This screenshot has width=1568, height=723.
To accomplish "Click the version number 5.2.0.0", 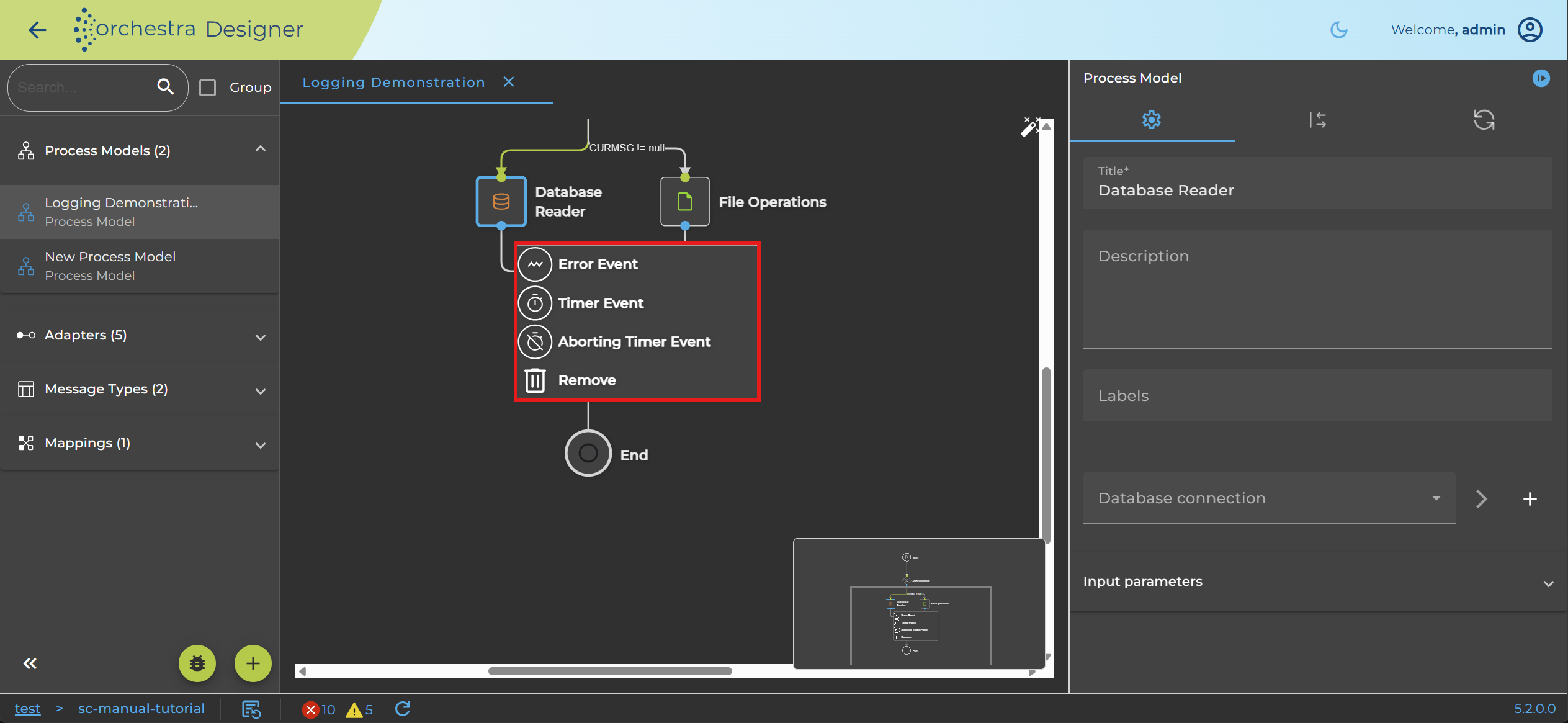I will 1534,708.
